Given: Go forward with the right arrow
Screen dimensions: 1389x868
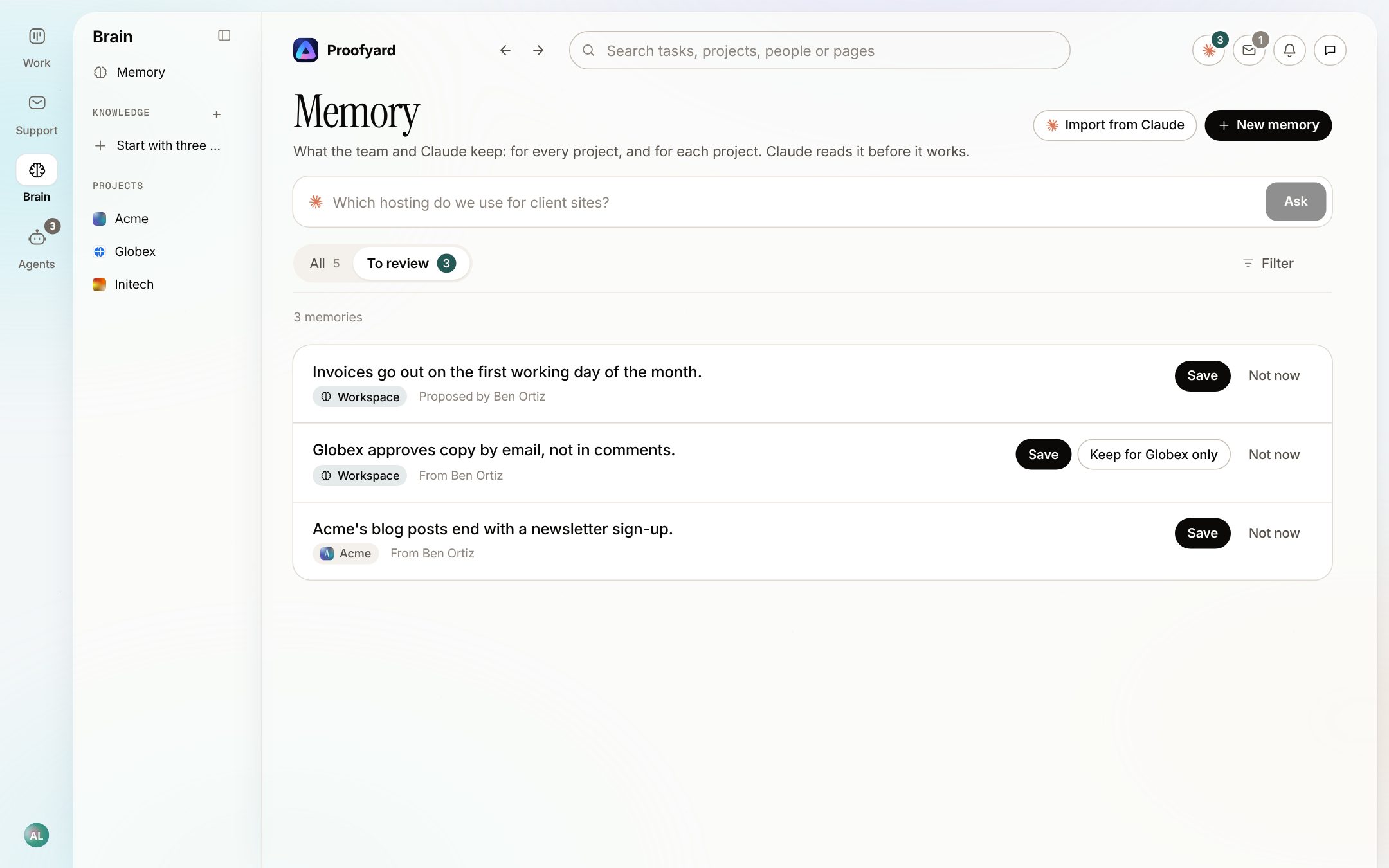Looking at the screenshot, I should tap(538, 50).
